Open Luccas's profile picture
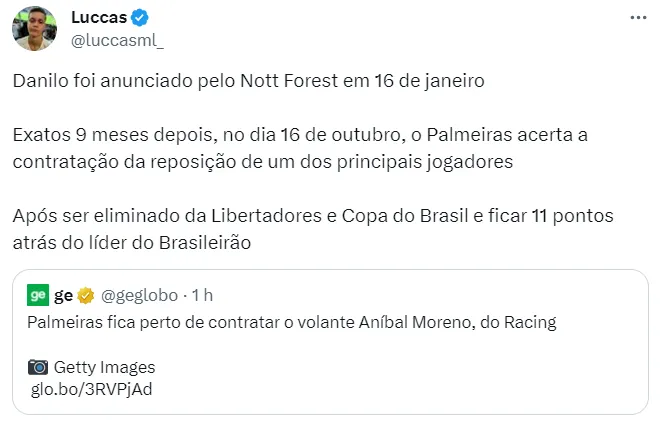Screen dimensions: 666x426 pos(34,28)
